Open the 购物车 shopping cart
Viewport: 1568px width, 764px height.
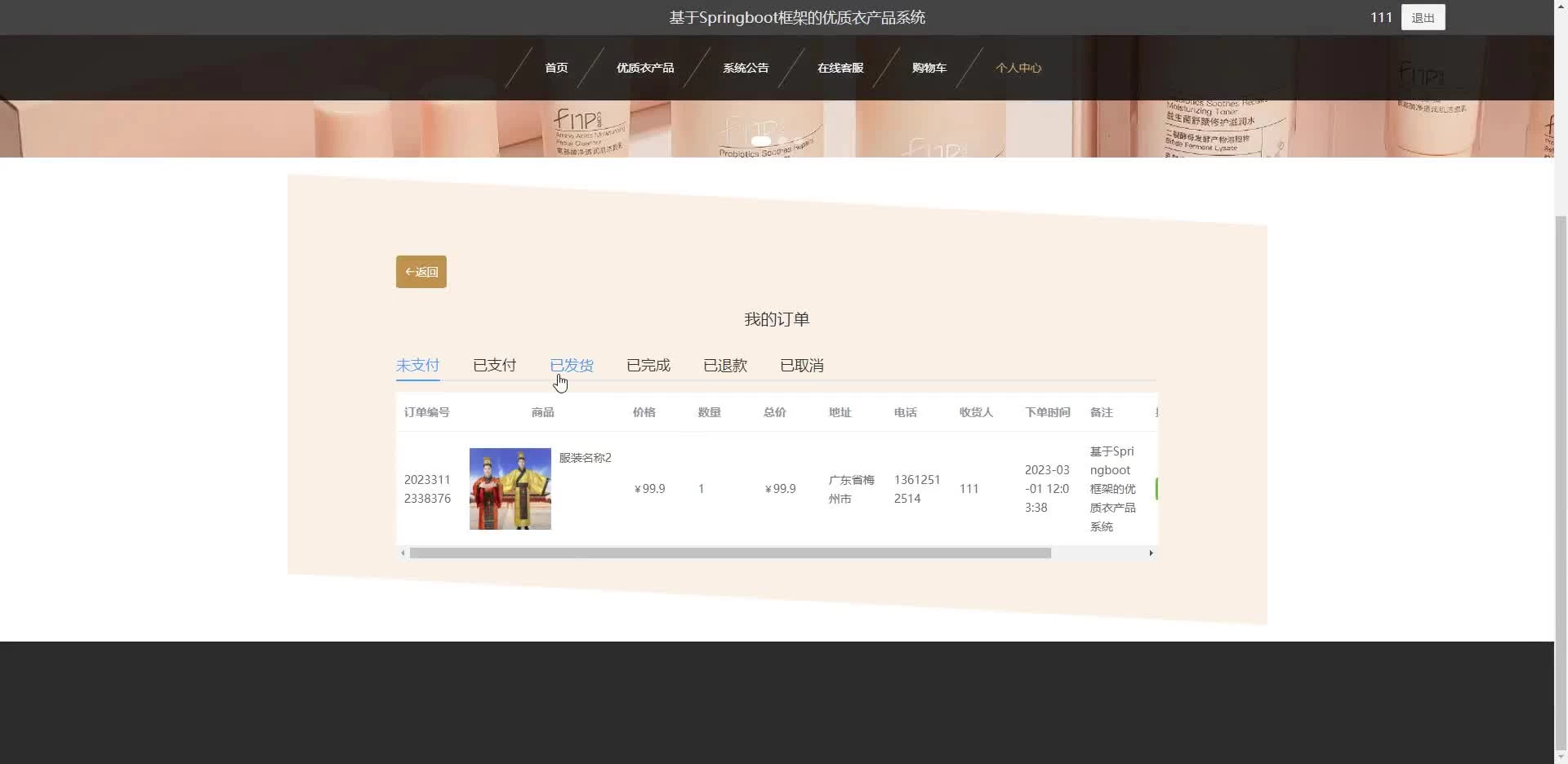pyautogui.click(x=929, y=68)
